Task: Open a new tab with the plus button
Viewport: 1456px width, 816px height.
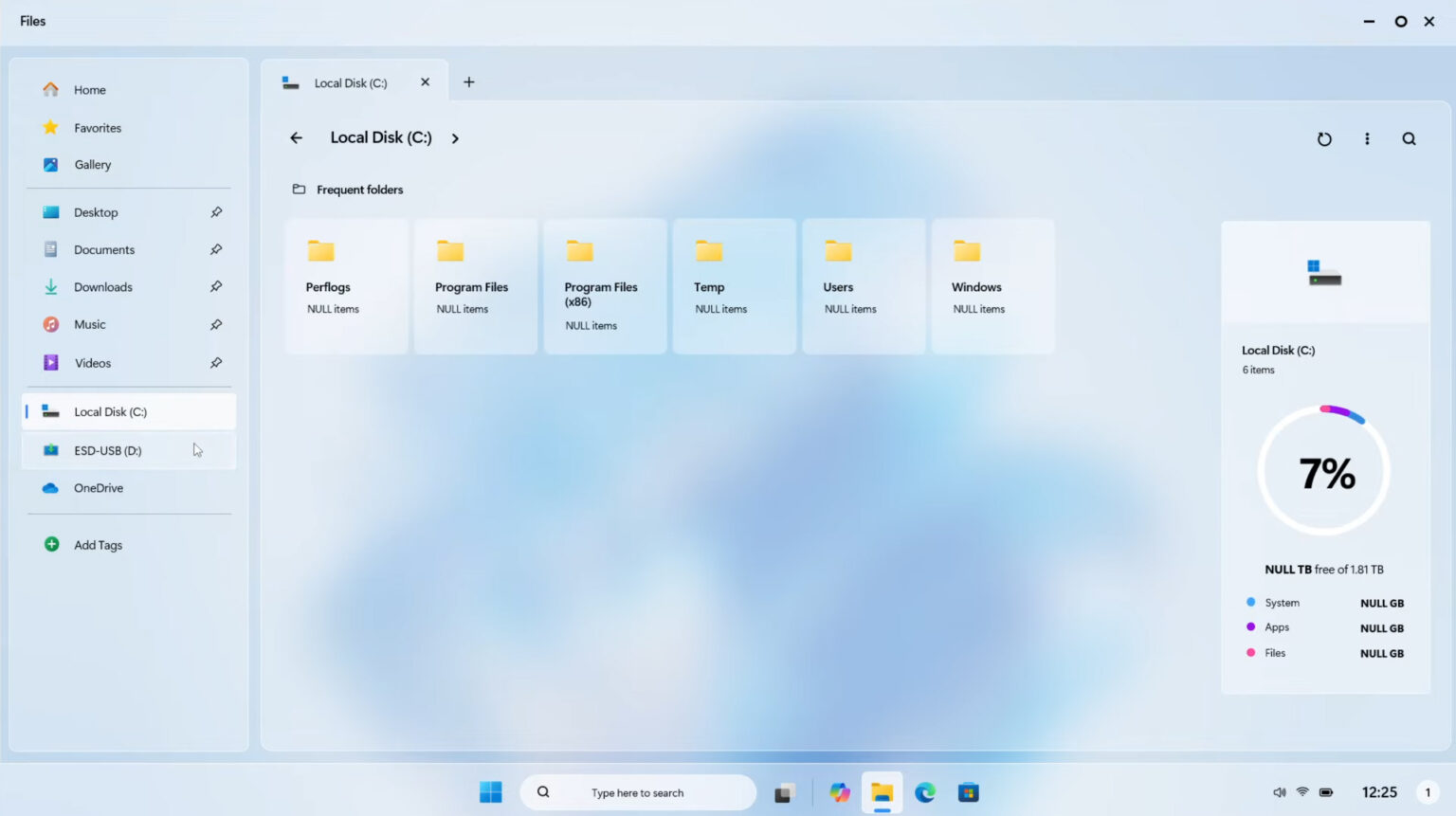Action: click(468, 82)
